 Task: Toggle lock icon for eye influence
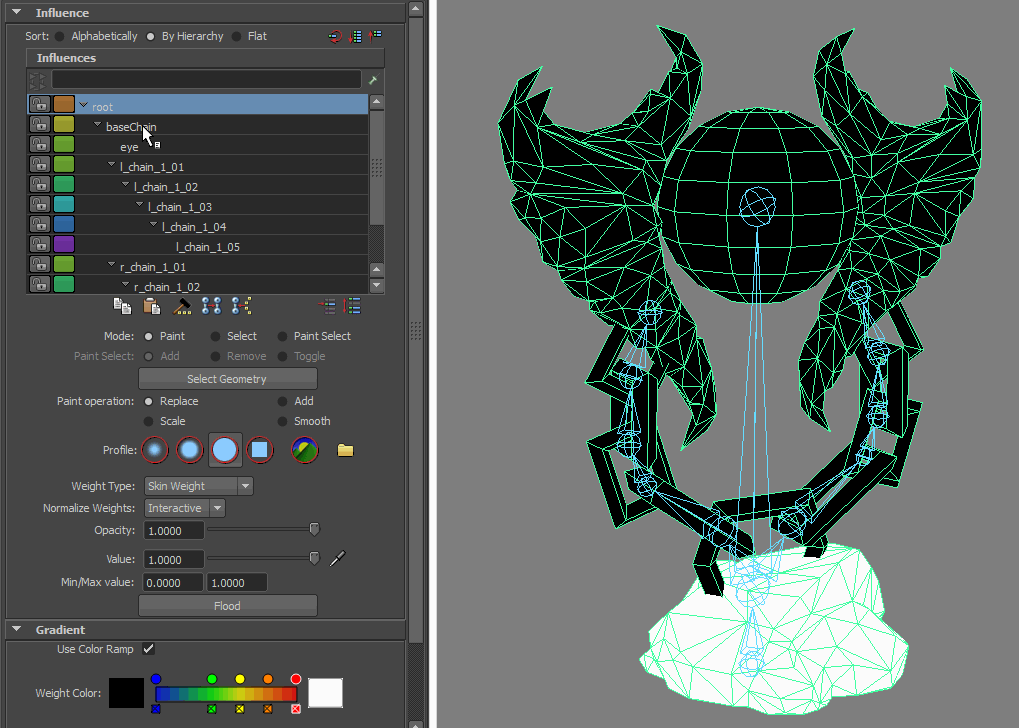tap(39, 145)
